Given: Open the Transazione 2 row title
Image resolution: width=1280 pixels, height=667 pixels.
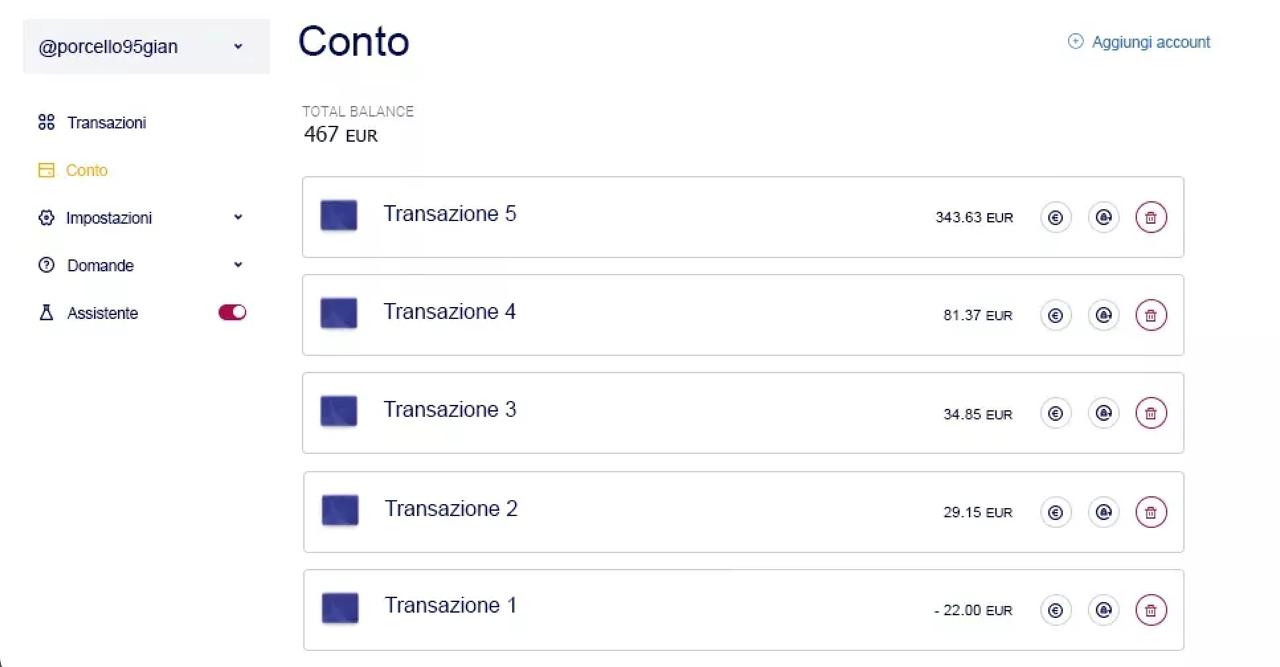Looking at the screenshot, I should (x=451, y=509).
